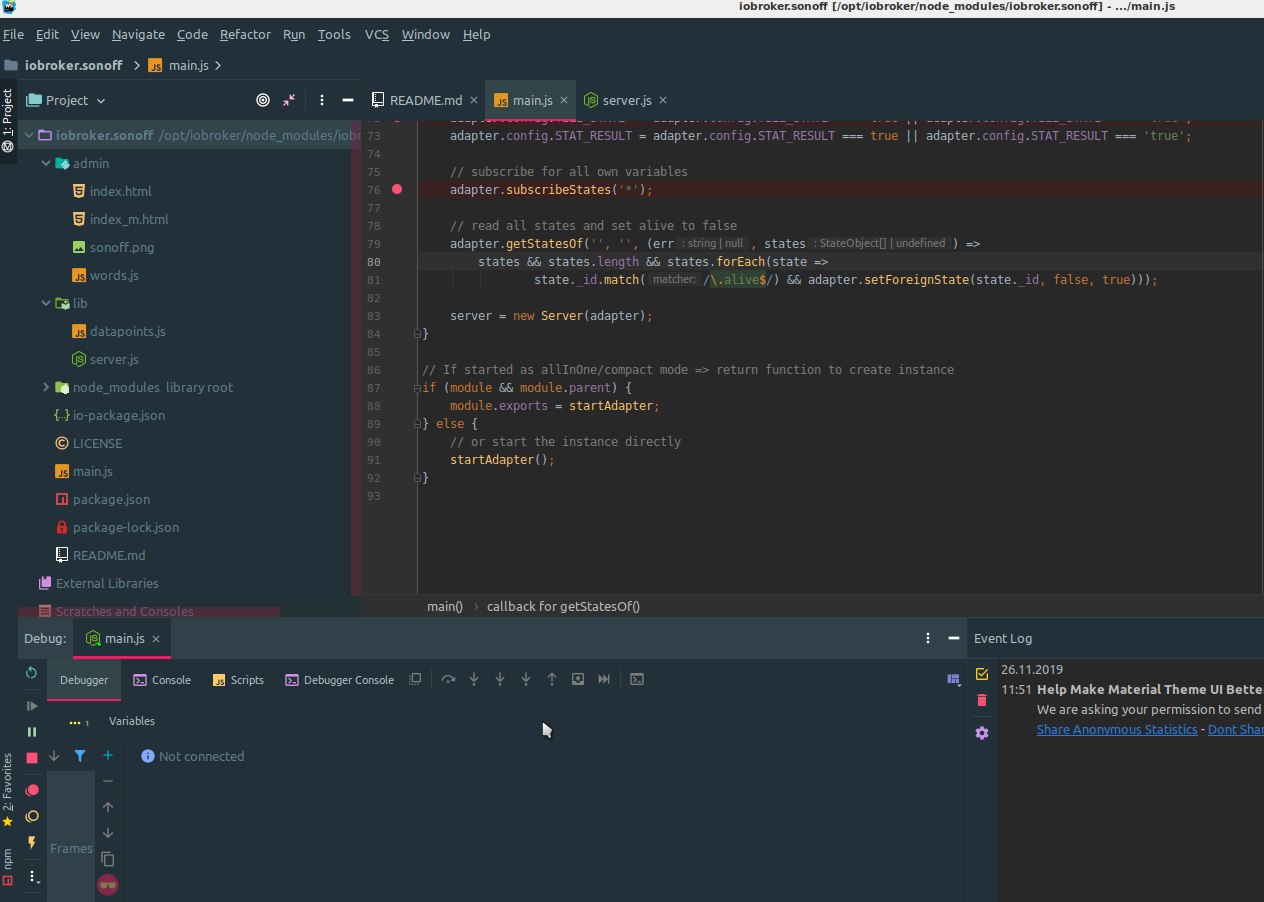1264x902 pixels.
Task: Pause the debugged program
Action: click(x=32, y=732)
